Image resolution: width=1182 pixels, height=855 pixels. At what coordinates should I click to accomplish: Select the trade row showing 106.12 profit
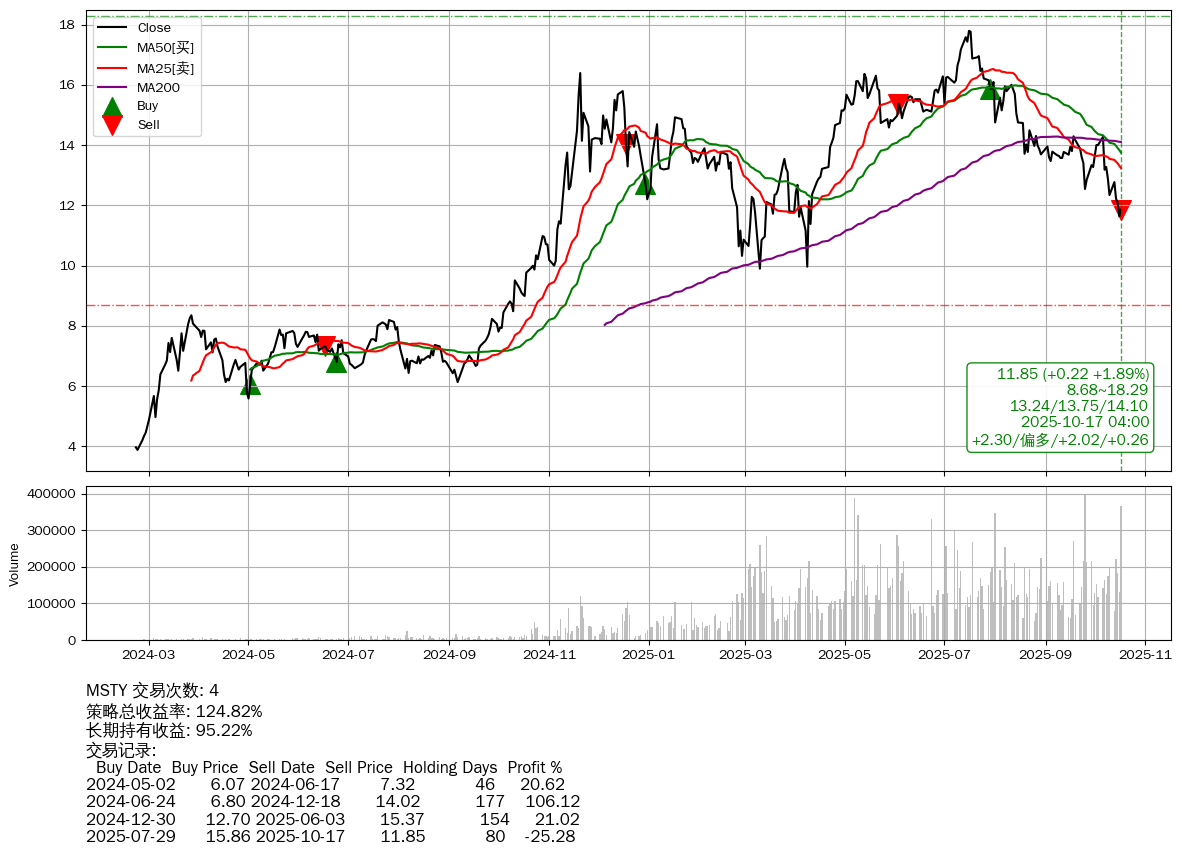click(332, 802)
